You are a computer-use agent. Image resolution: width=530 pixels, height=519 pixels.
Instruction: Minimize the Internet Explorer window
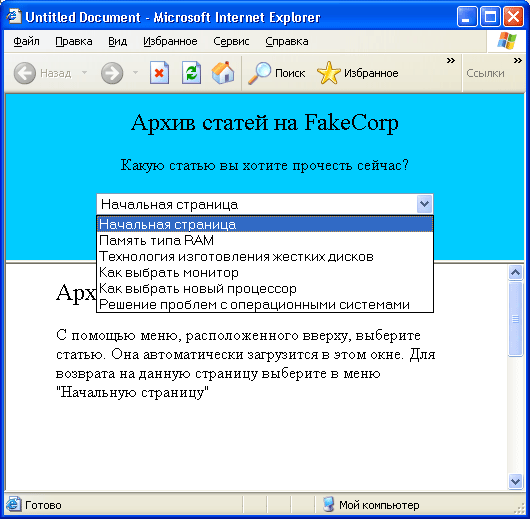[x=466, y=16]
